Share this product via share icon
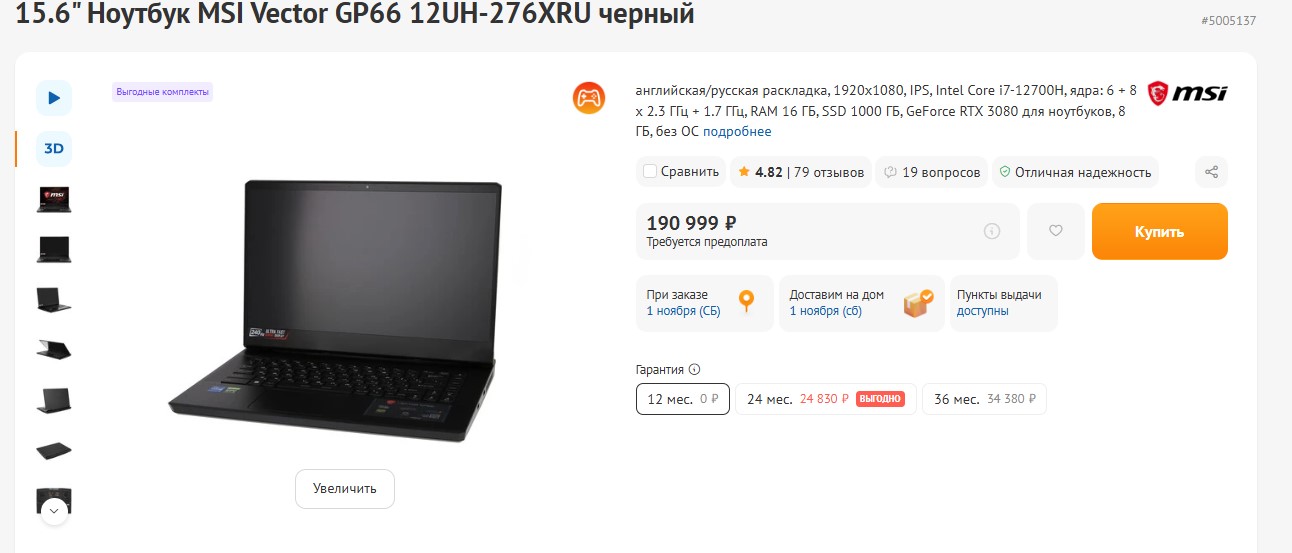 (1211, 172)
